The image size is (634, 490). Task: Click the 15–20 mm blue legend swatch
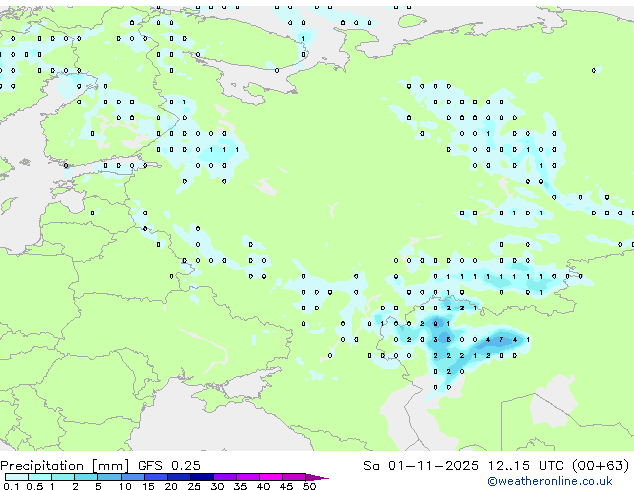tap(156, 477)
